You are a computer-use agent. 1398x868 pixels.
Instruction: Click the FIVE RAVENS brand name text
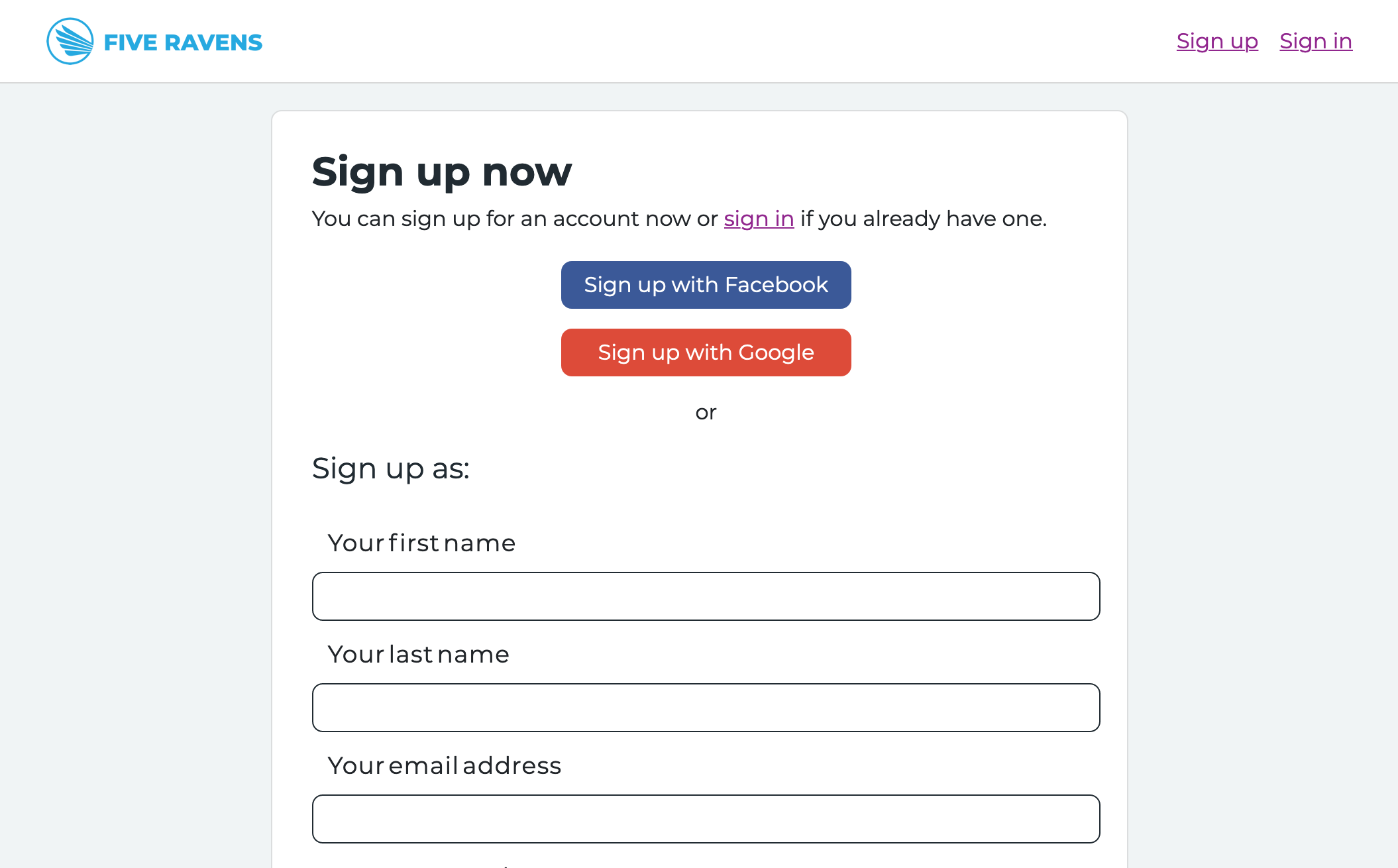[x=183, y=42]
